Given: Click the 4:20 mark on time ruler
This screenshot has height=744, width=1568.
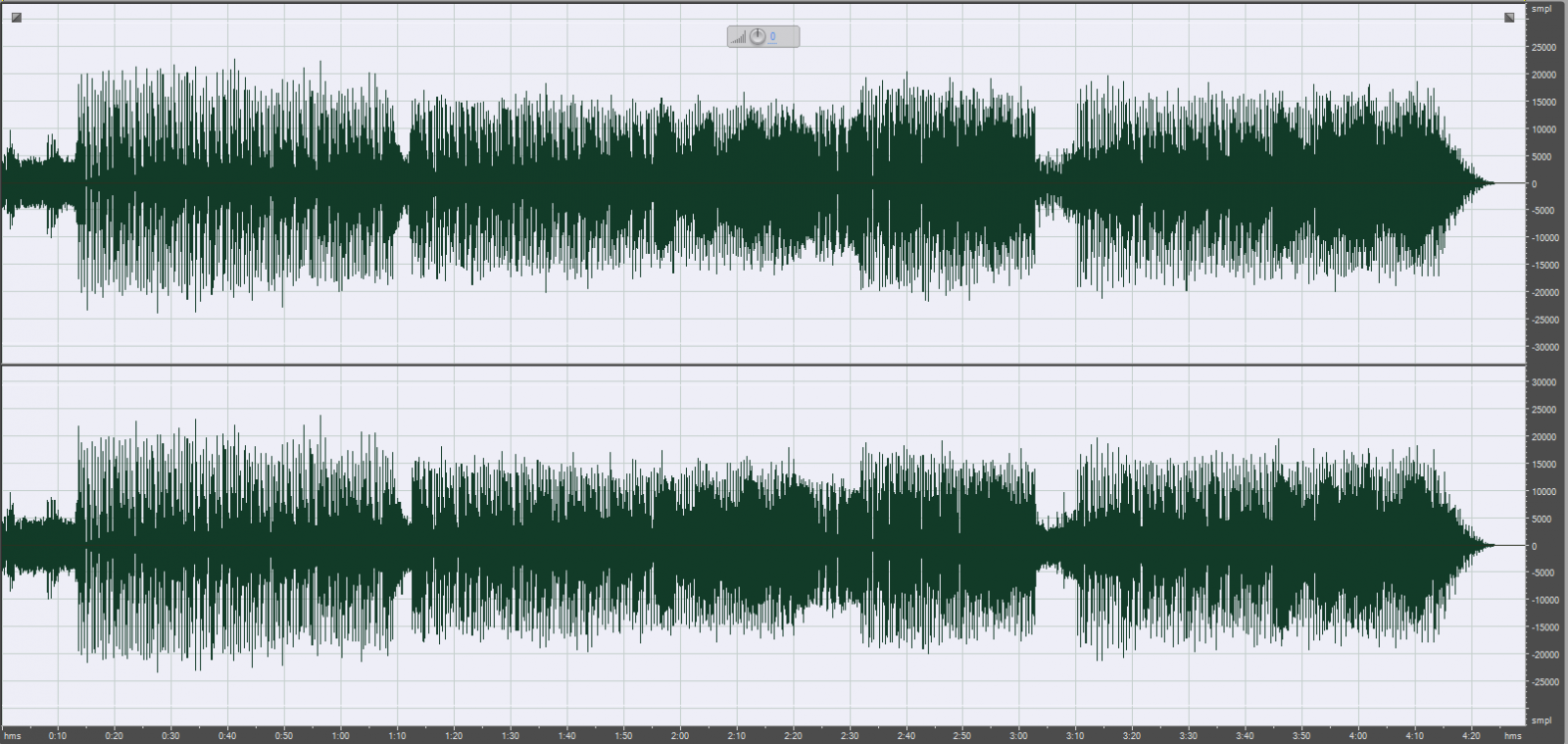Looking at the screenshot, I should pyautogui.click(x=1472, y=735).
